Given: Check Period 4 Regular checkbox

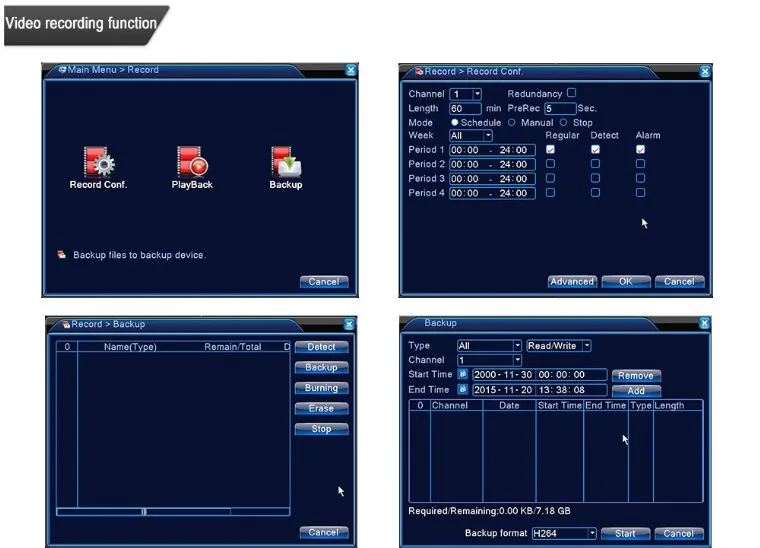Looking at the screenshot, I should pyautogui.click(x=550, y=192).
